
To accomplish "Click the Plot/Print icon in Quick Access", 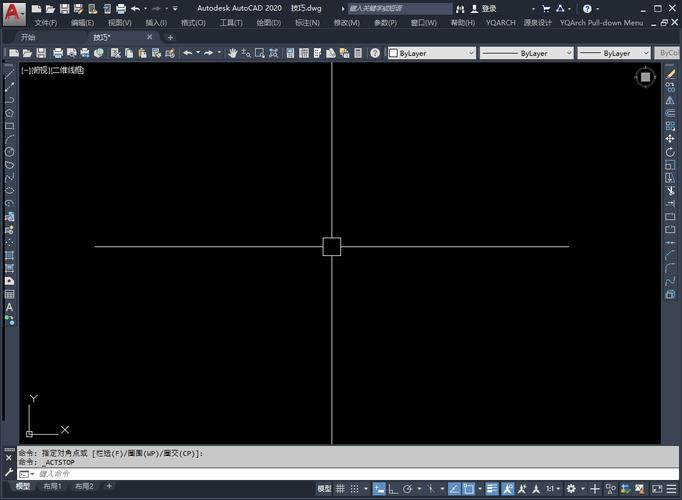I will click(x=121, y=9).
